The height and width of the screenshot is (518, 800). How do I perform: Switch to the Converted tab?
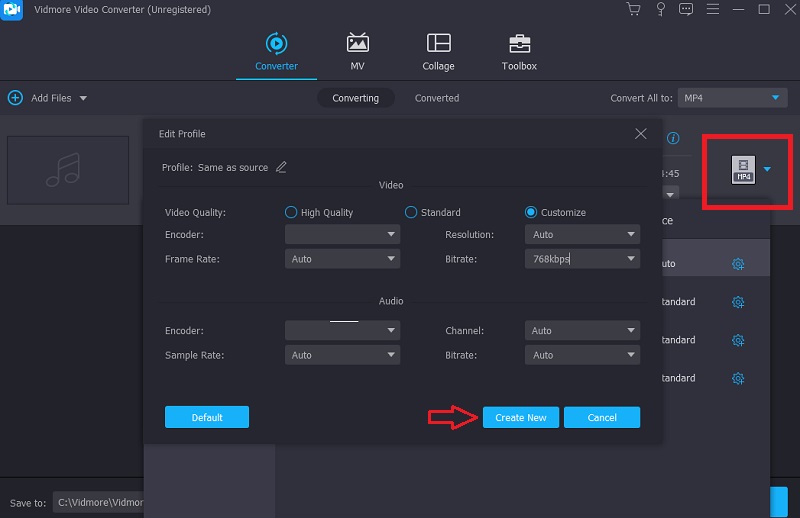pyautogui.click(x=437, y=98)
